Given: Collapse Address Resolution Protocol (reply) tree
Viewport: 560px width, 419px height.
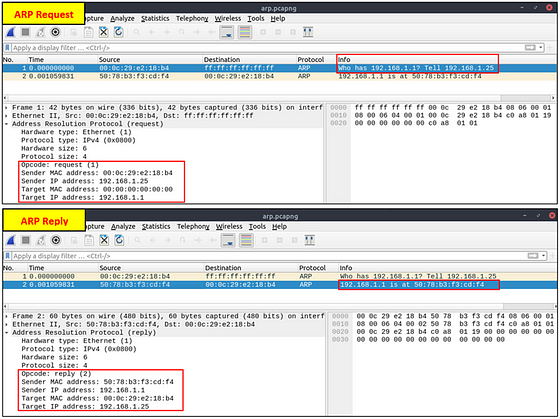Looking at the screenshot, I should click(7, 333).
